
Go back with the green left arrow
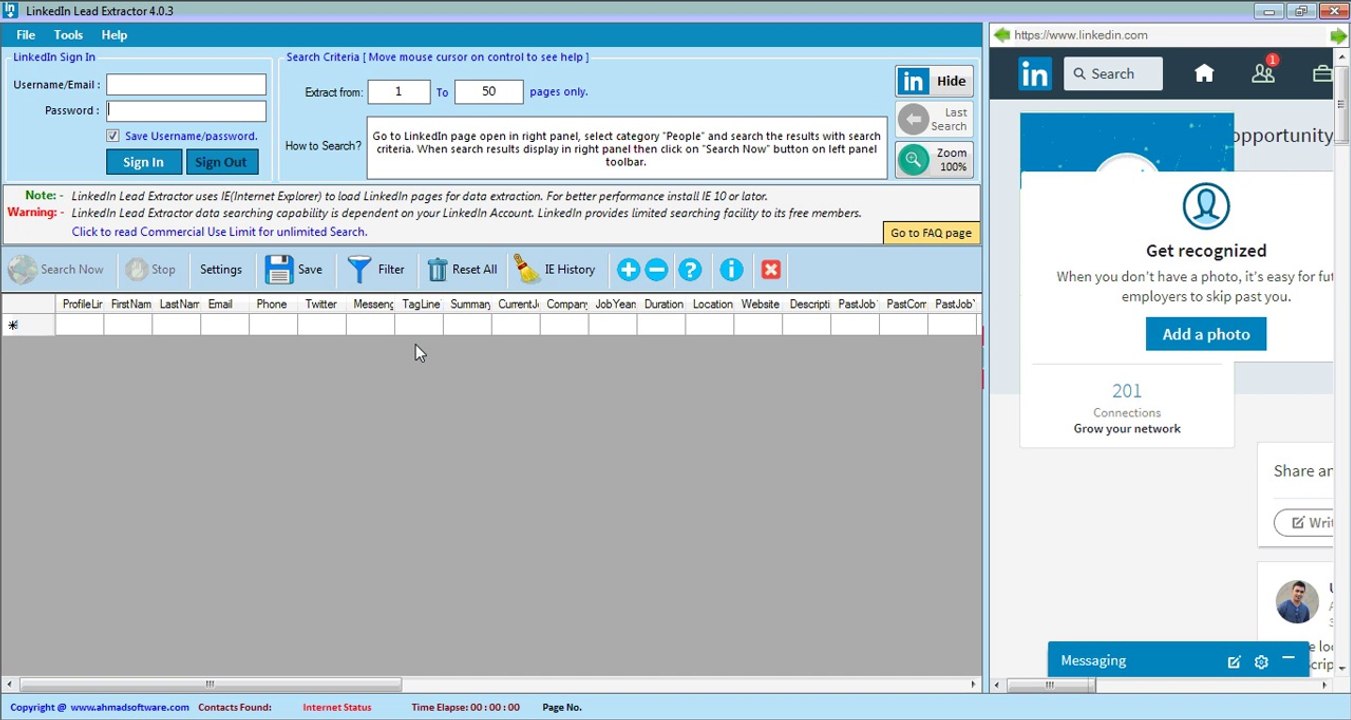click(1001, 35)
